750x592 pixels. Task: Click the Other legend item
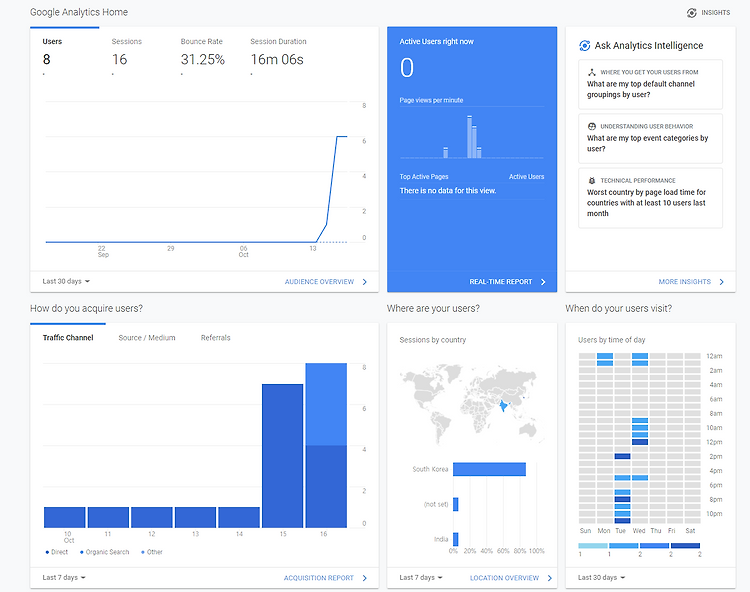pyautogui.click(x=152, y=552)
